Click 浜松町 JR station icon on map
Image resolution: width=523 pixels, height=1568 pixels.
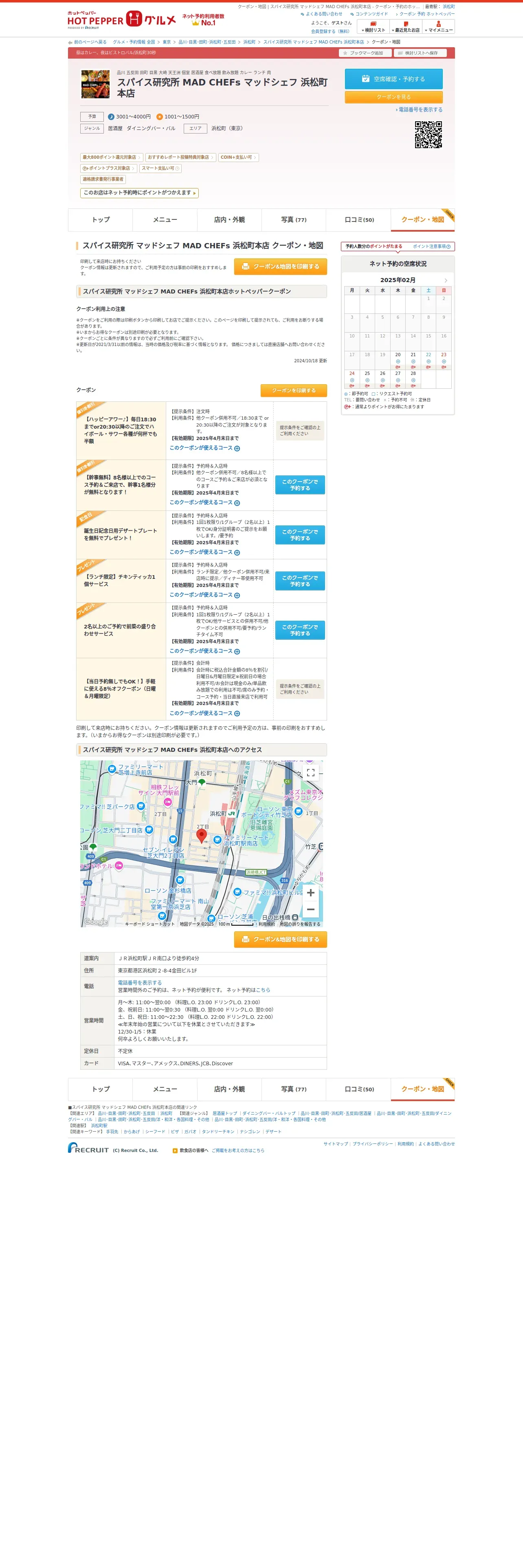[231, 813]
